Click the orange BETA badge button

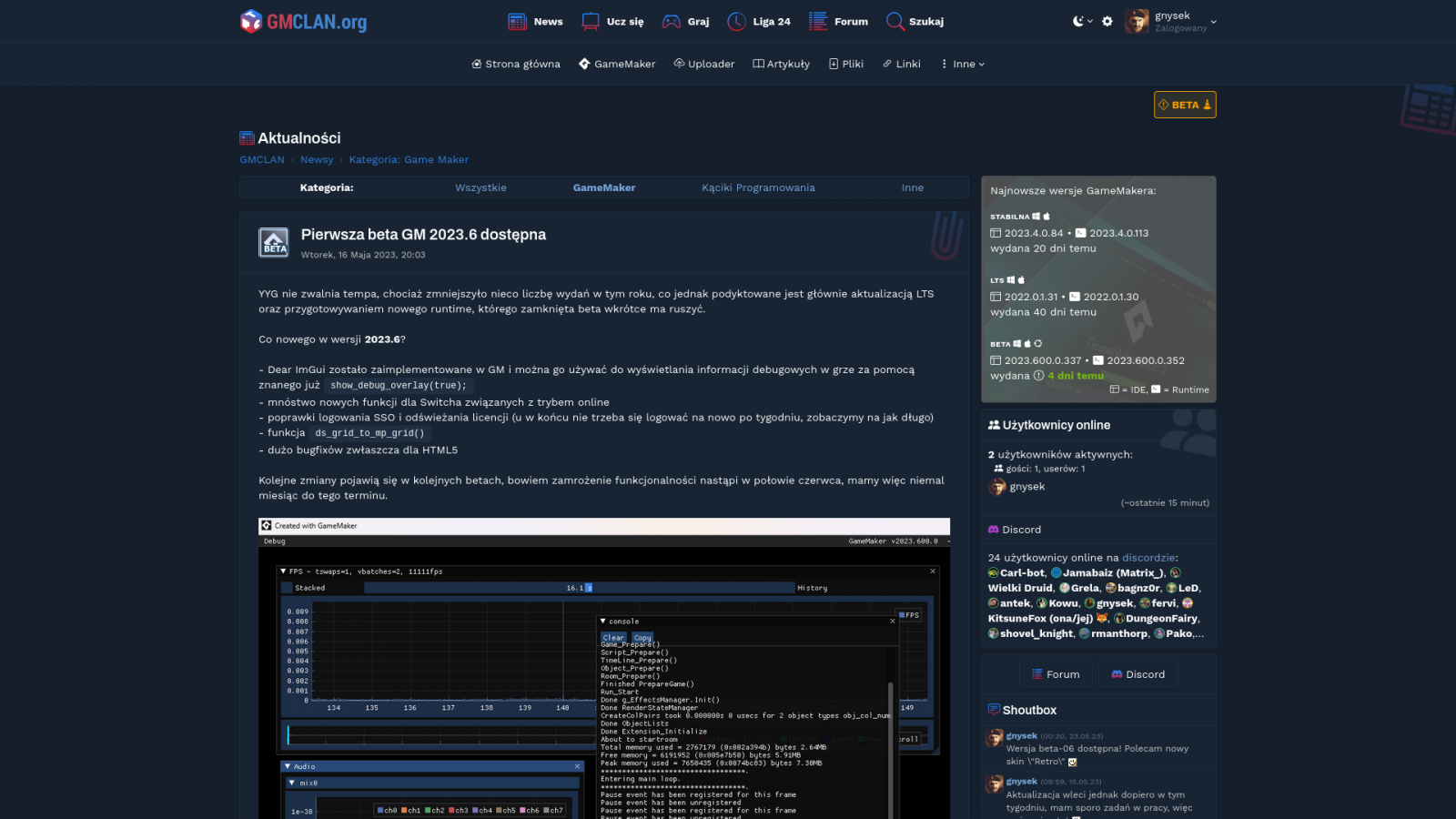click(x=1185, y=105)
